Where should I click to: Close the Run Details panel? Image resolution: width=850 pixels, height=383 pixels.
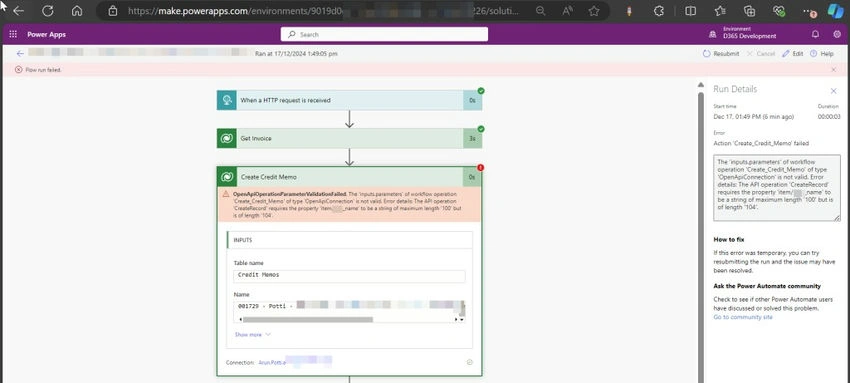833,91
